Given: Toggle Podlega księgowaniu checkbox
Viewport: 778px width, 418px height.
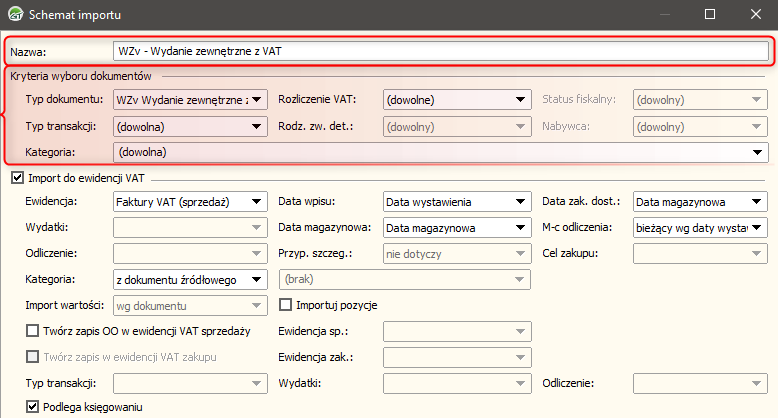Looking at the screenshot, I should [34, 407].
